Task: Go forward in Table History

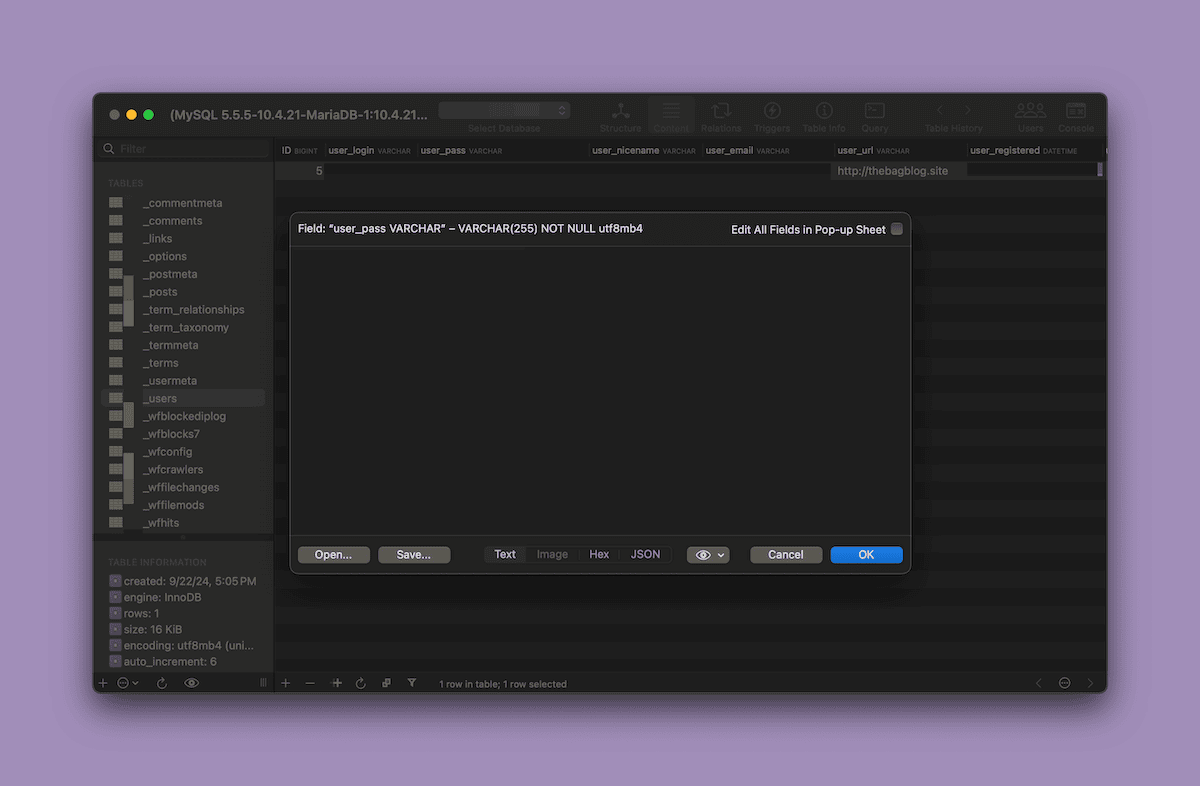Action: pos(967,110)
